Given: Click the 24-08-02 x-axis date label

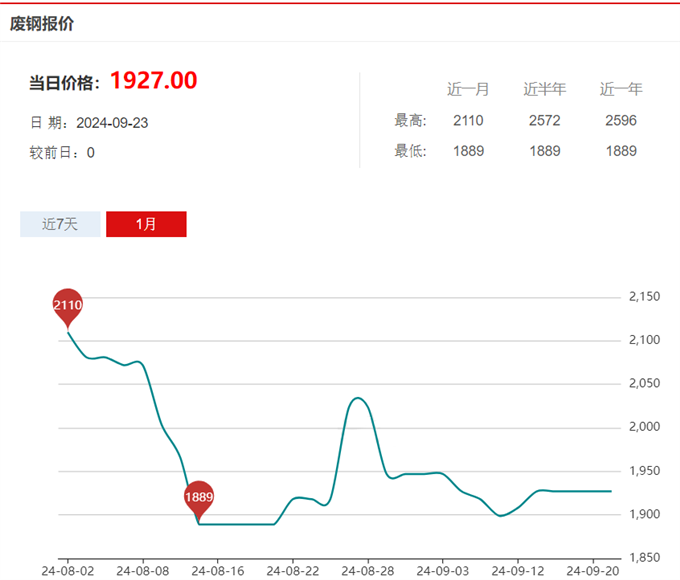Looking at the screenshot, I should (67, 571).
